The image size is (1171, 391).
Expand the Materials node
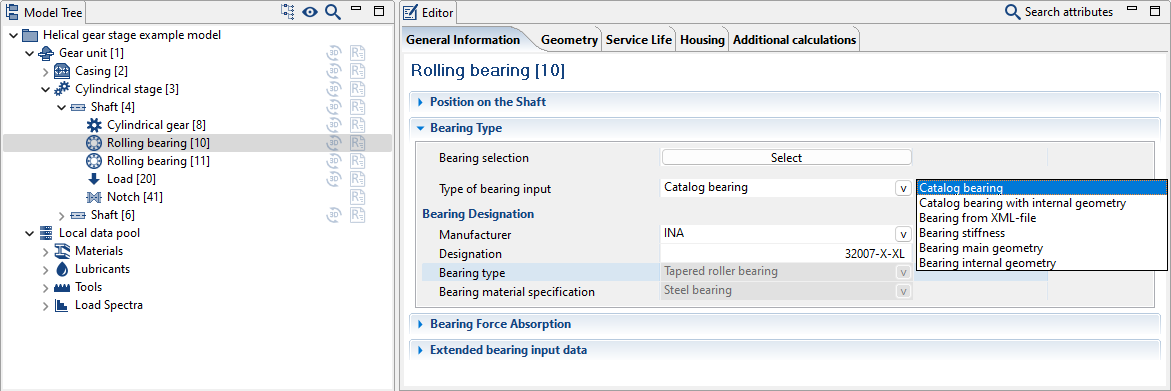(x=46, y=251)
